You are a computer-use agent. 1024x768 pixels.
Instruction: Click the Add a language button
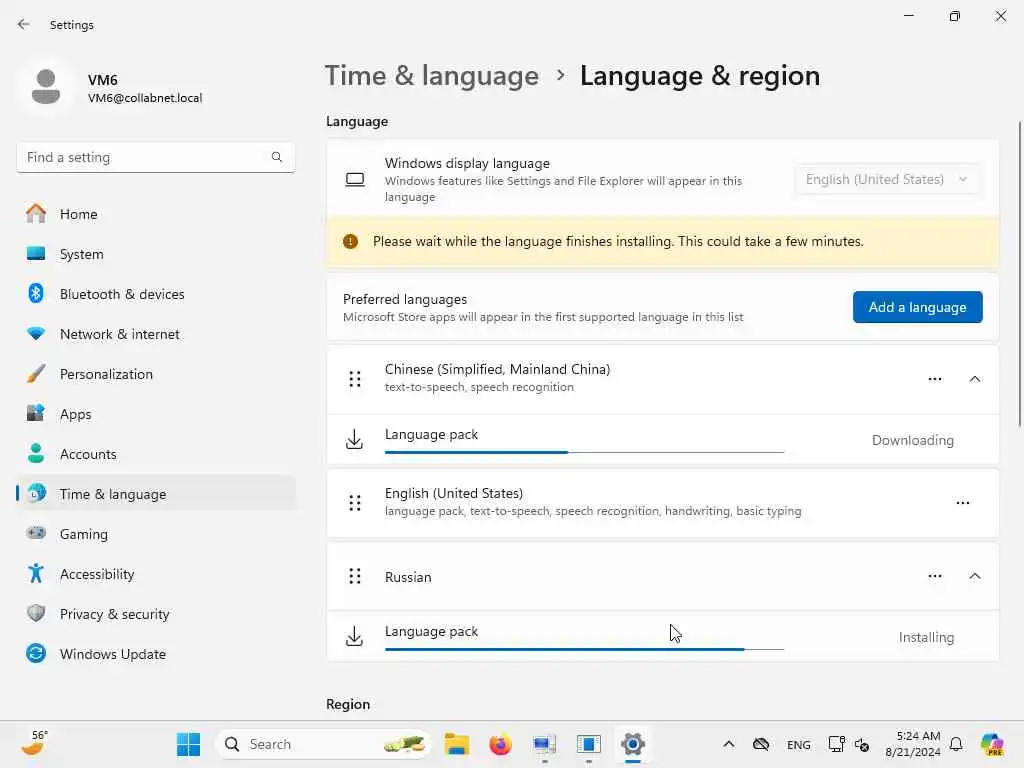pyautogui.click(x=917, y=307)
